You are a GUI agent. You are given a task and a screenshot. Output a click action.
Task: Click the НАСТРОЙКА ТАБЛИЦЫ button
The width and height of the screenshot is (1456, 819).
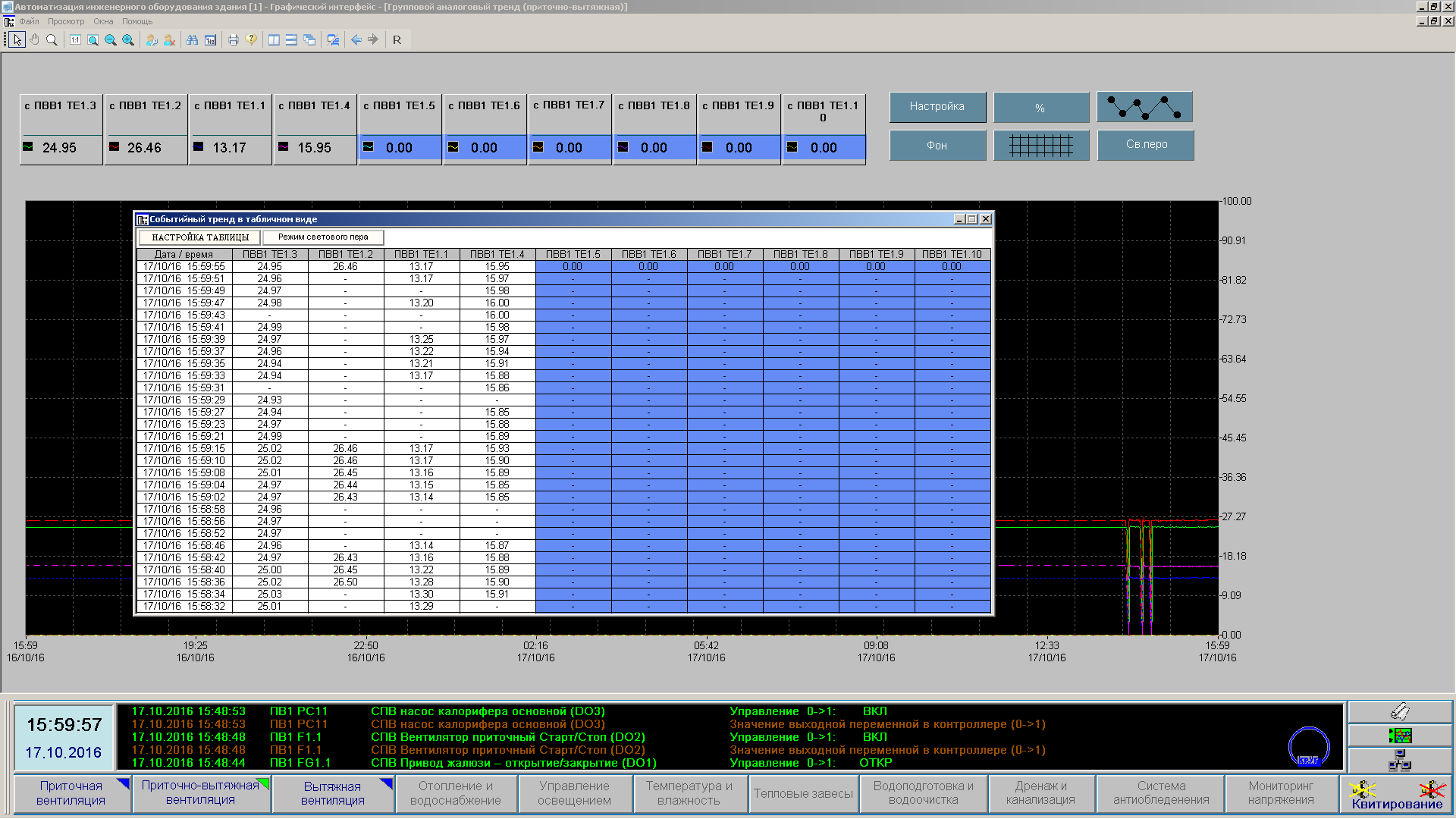[x=200, y=237]
